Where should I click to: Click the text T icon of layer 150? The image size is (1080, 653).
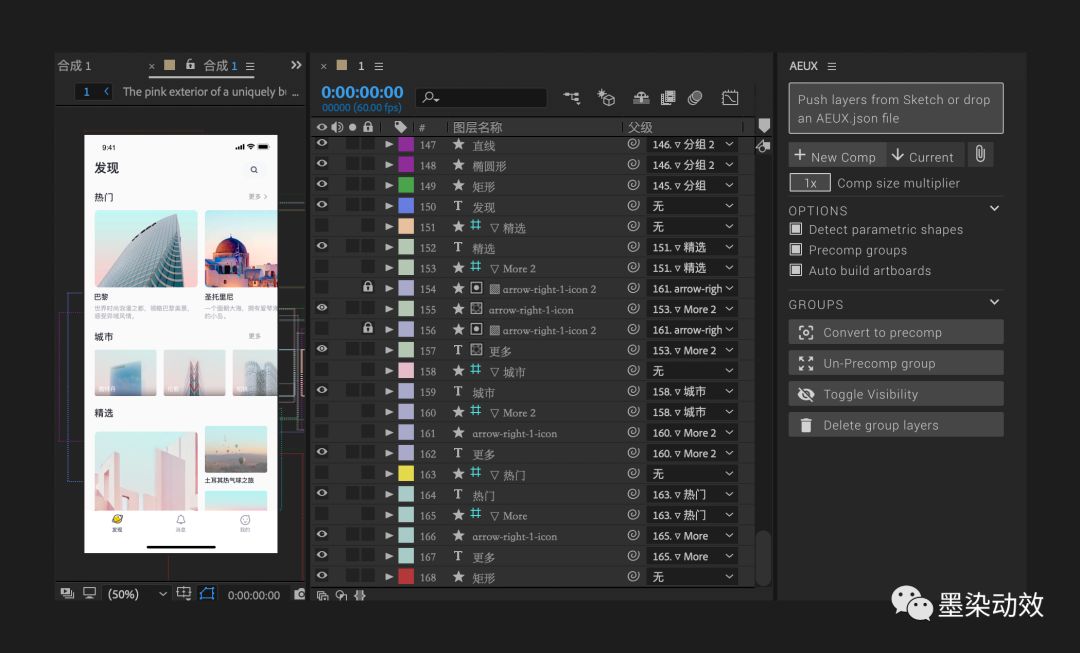coord(458,206)
